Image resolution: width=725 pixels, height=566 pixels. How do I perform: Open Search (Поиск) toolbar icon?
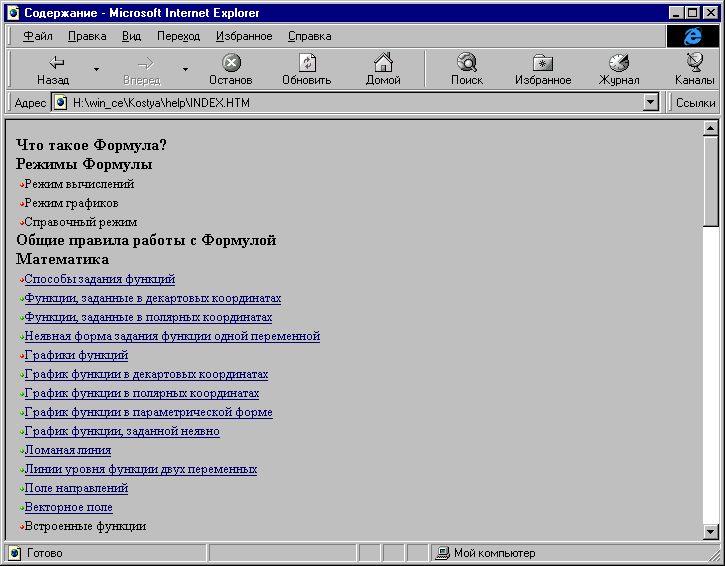(x=466, y=64)
